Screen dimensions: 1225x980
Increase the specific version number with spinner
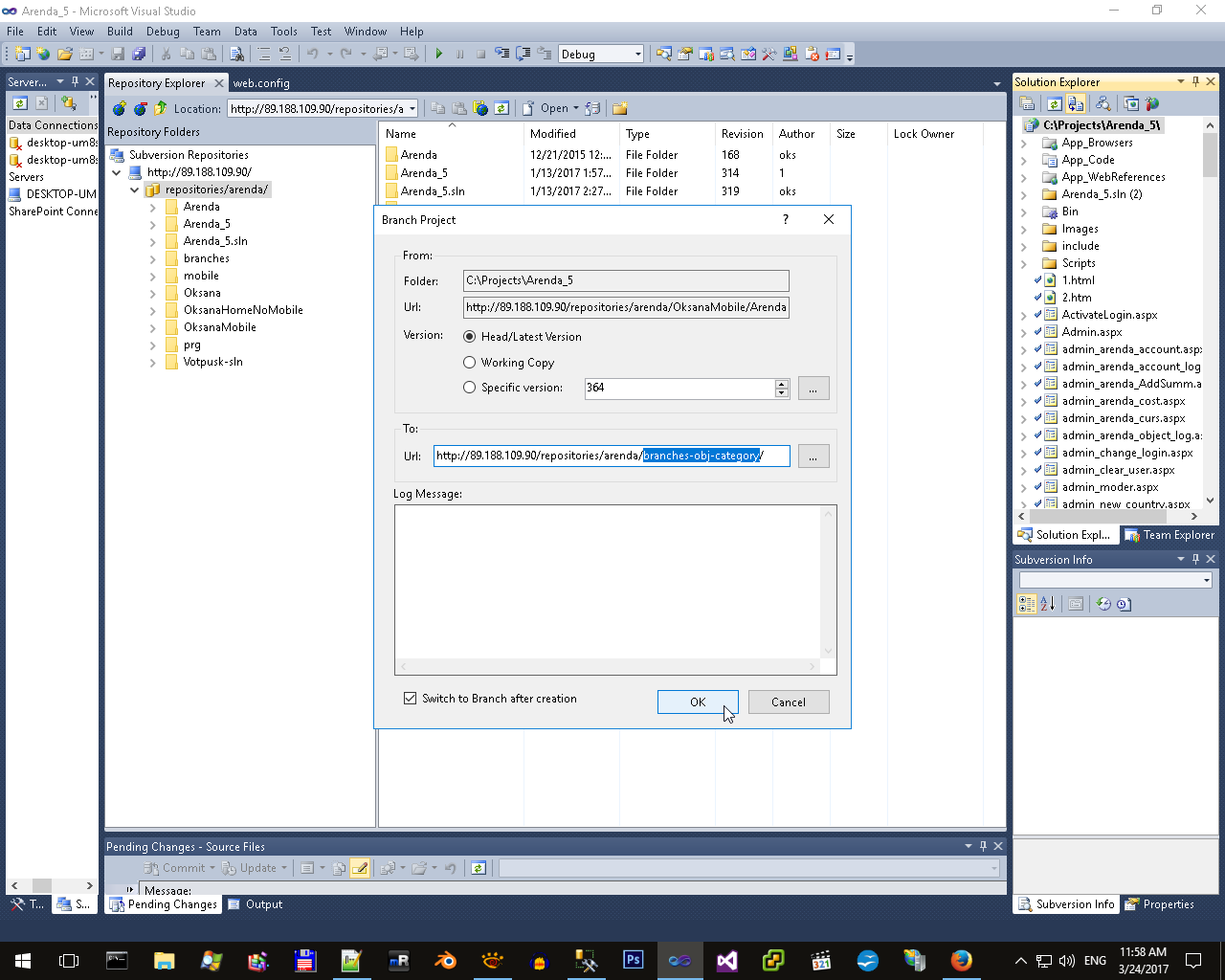coord(782,384)
